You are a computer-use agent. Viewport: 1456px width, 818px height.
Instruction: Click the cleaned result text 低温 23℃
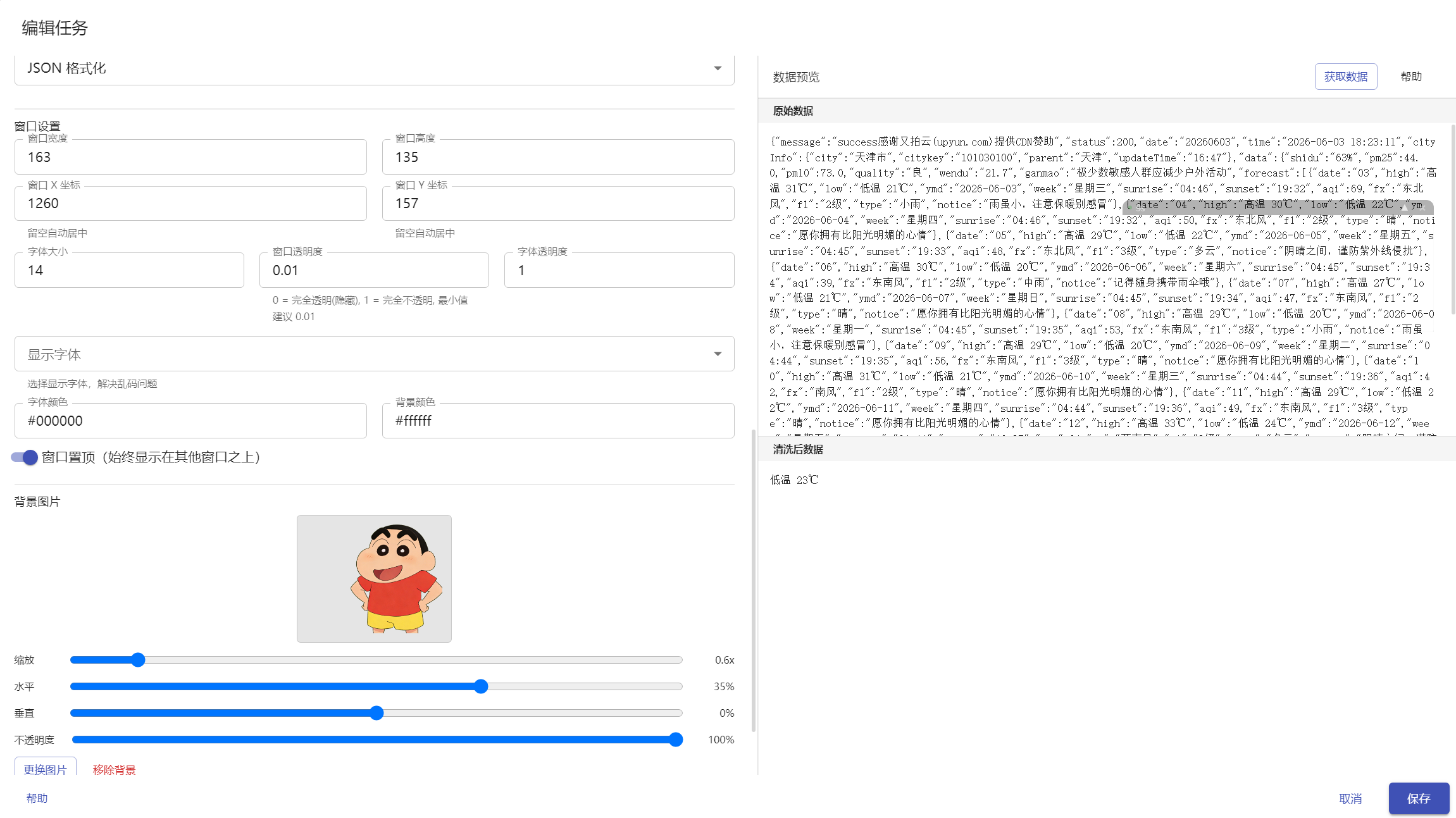[794, 480]
